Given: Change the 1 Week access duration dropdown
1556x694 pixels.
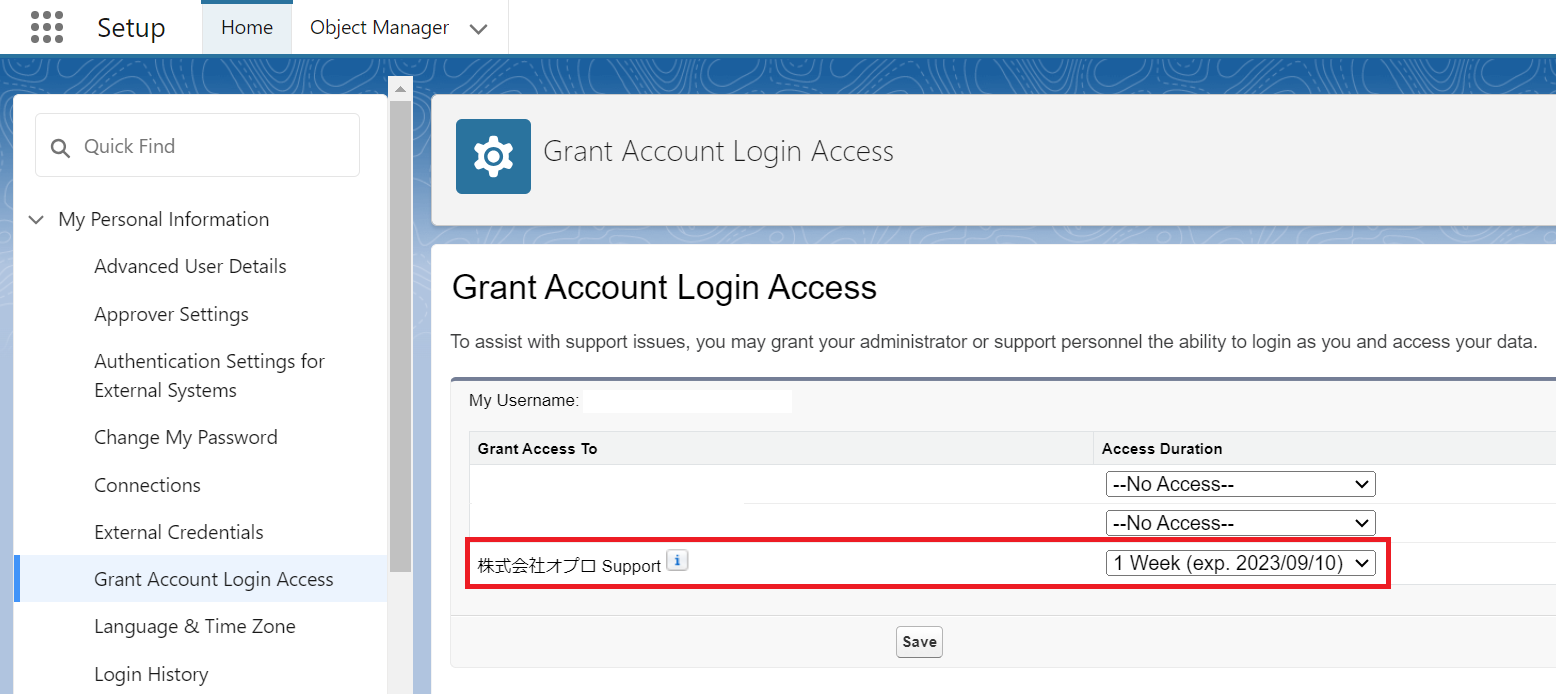Looking at the screenshot, I should pos(1240,563).
